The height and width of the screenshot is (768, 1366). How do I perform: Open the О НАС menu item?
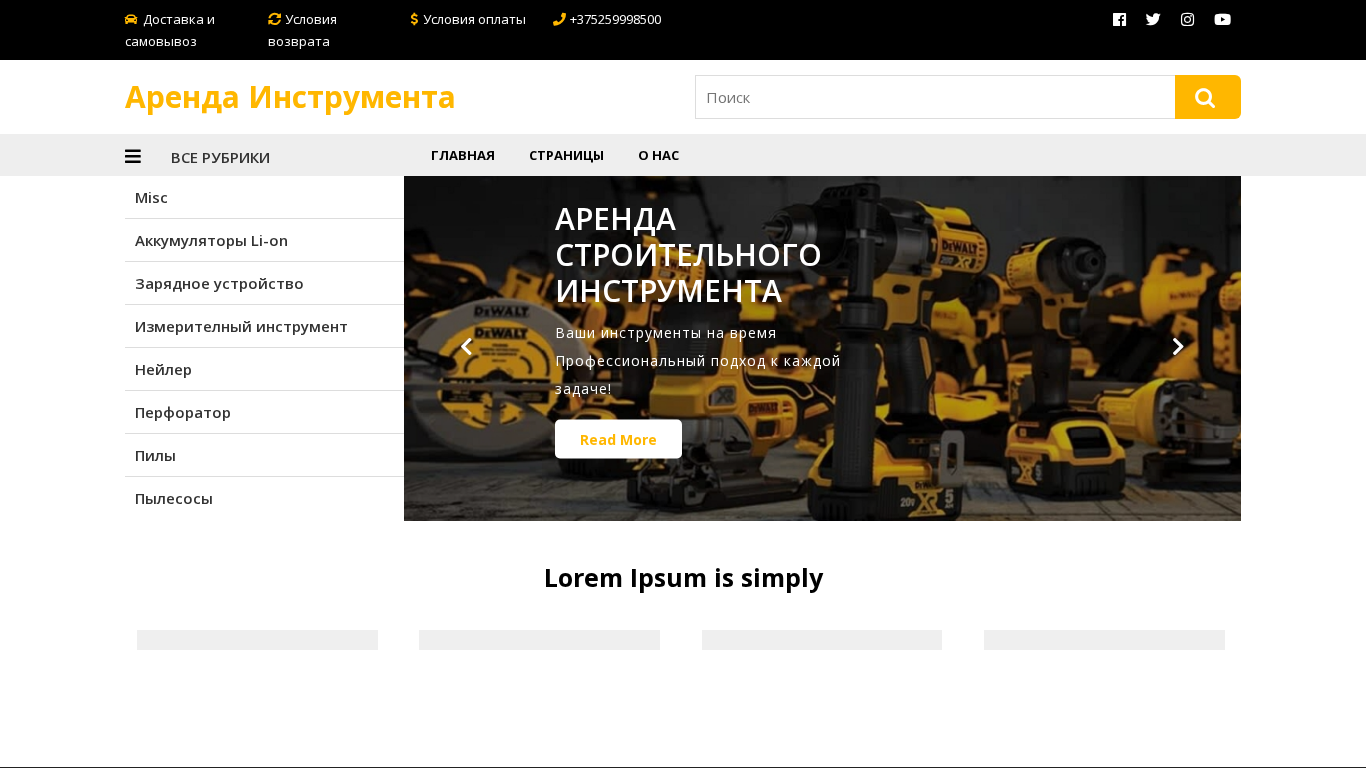(x=658, y=155)
